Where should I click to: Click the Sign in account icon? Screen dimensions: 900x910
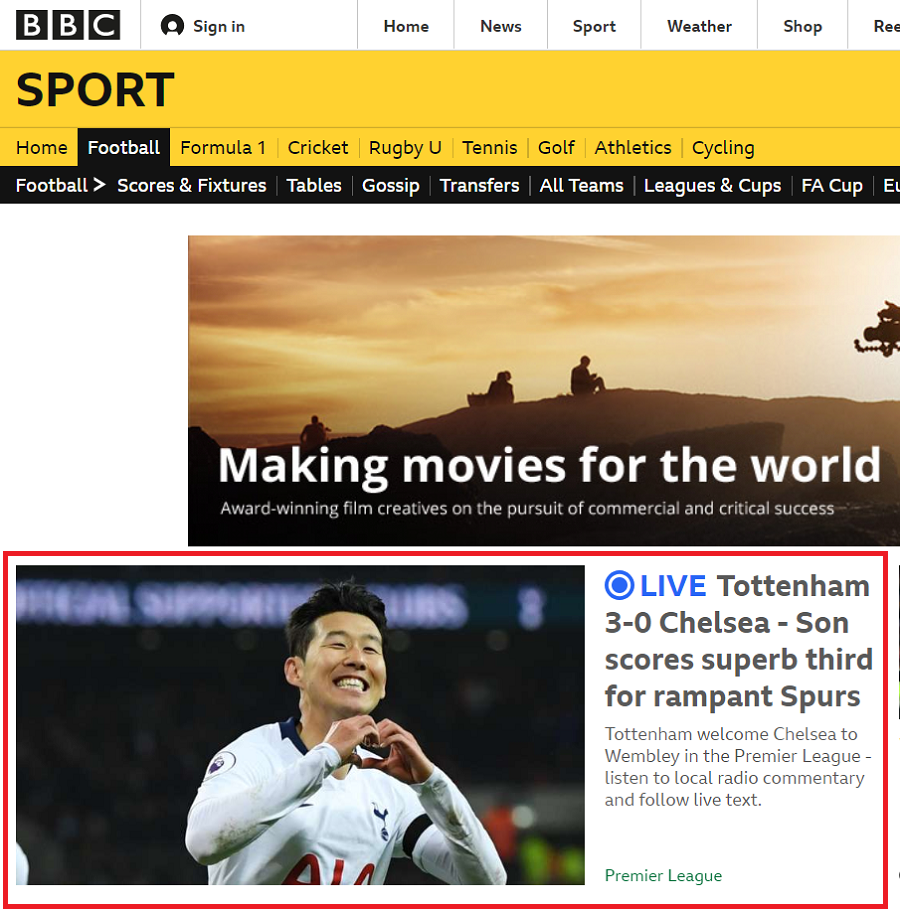pyautogui.click(x=172, y=26)
